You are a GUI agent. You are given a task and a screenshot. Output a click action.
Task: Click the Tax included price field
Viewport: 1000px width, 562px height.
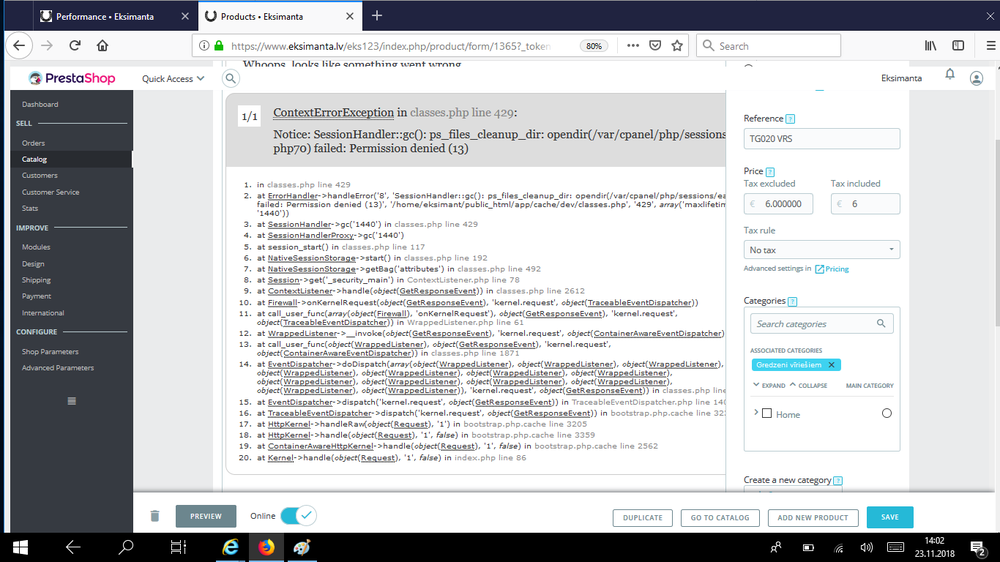point(865,203)
